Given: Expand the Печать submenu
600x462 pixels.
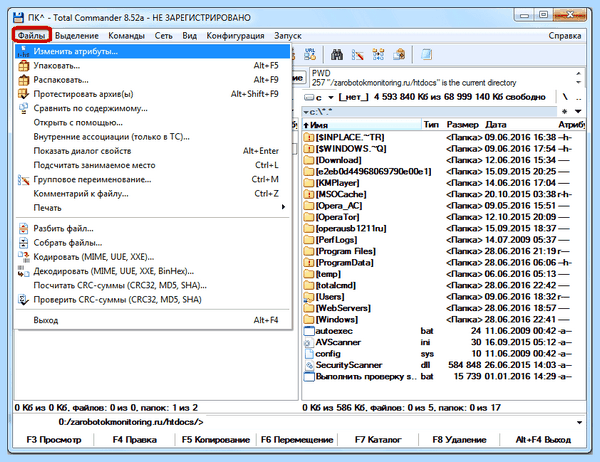Looking at the screenshot, I should 152,208.
